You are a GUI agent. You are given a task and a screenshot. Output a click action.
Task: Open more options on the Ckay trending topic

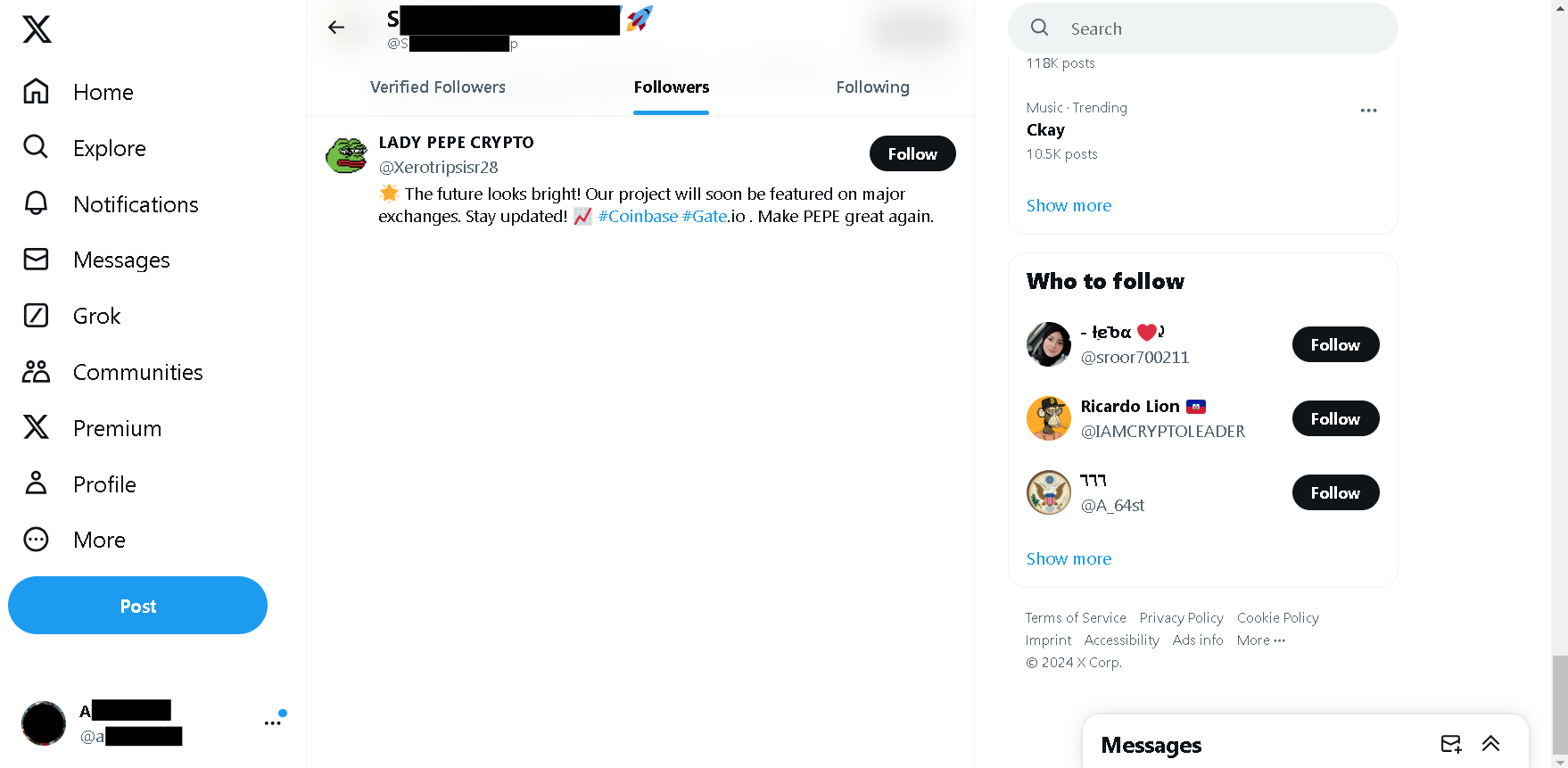point(1369,110)
